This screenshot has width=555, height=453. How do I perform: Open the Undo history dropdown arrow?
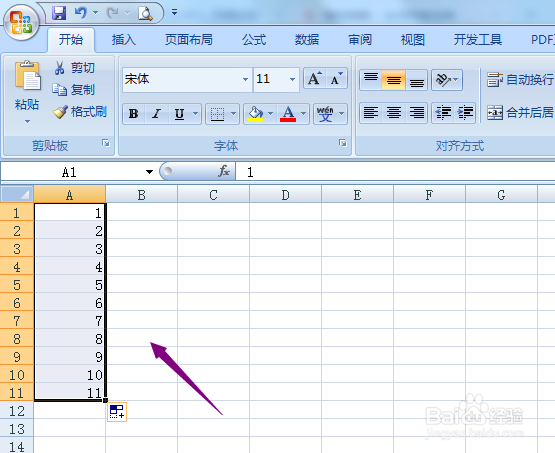pos(96,13)
